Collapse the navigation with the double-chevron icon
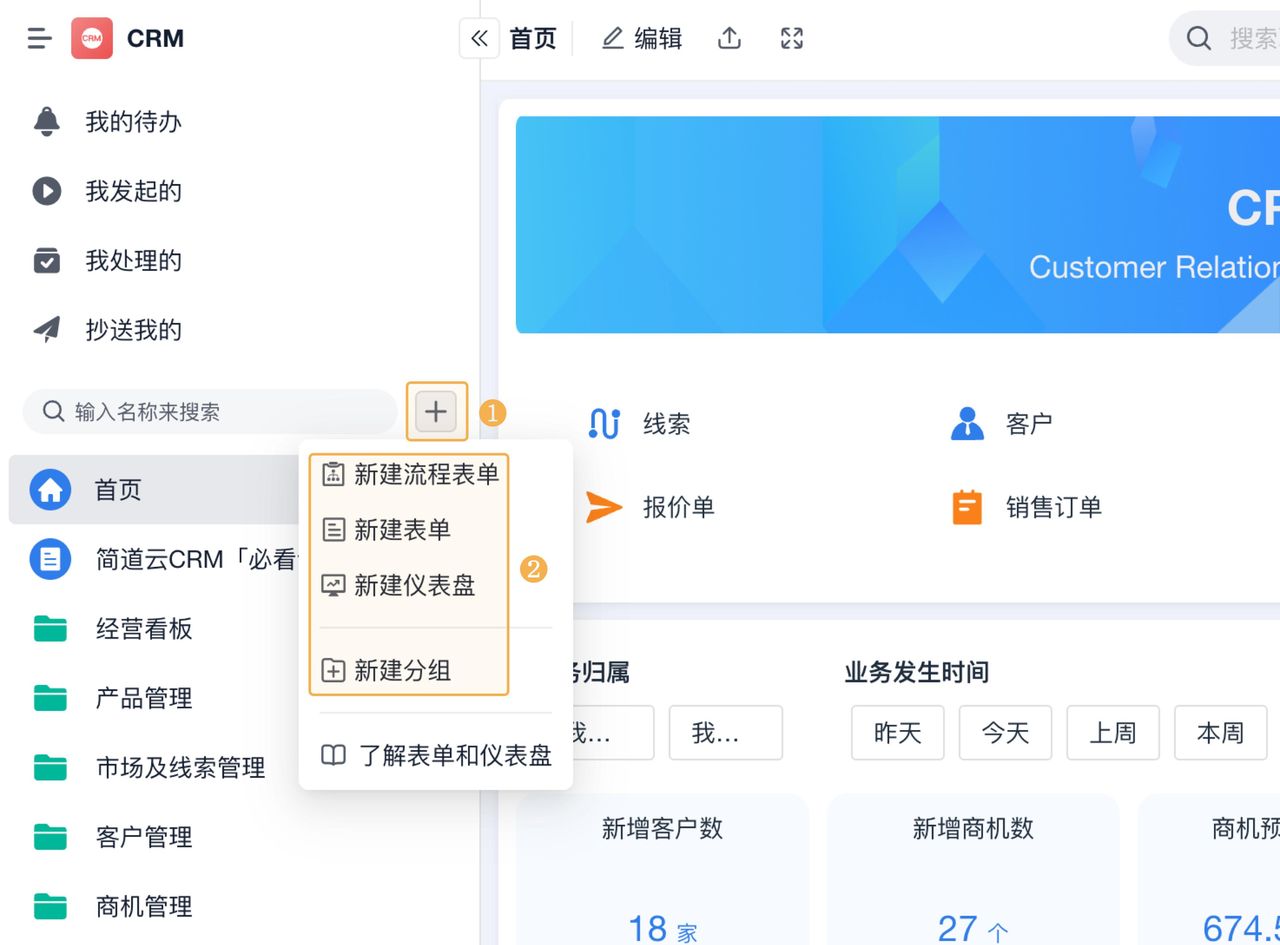The width and height of the screenshot is (1280, 945). click(x=479, y=37)
